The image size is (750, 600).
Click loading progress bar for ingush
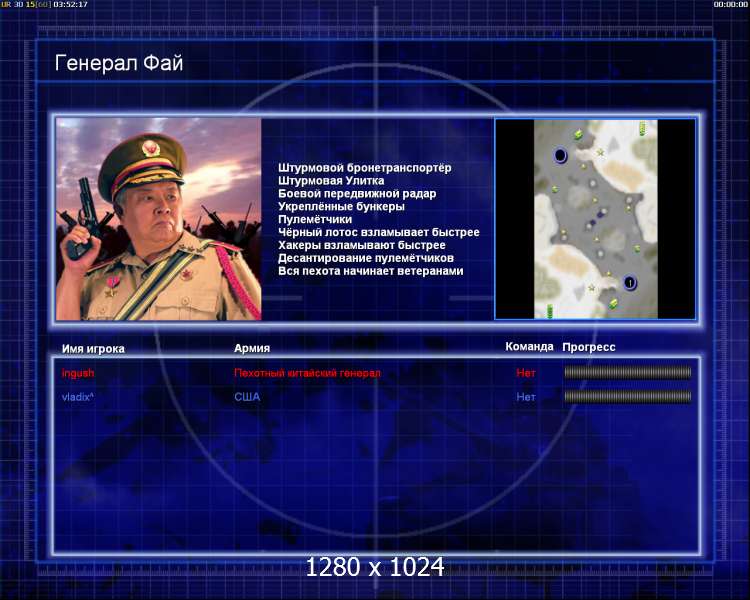(628, 373)
